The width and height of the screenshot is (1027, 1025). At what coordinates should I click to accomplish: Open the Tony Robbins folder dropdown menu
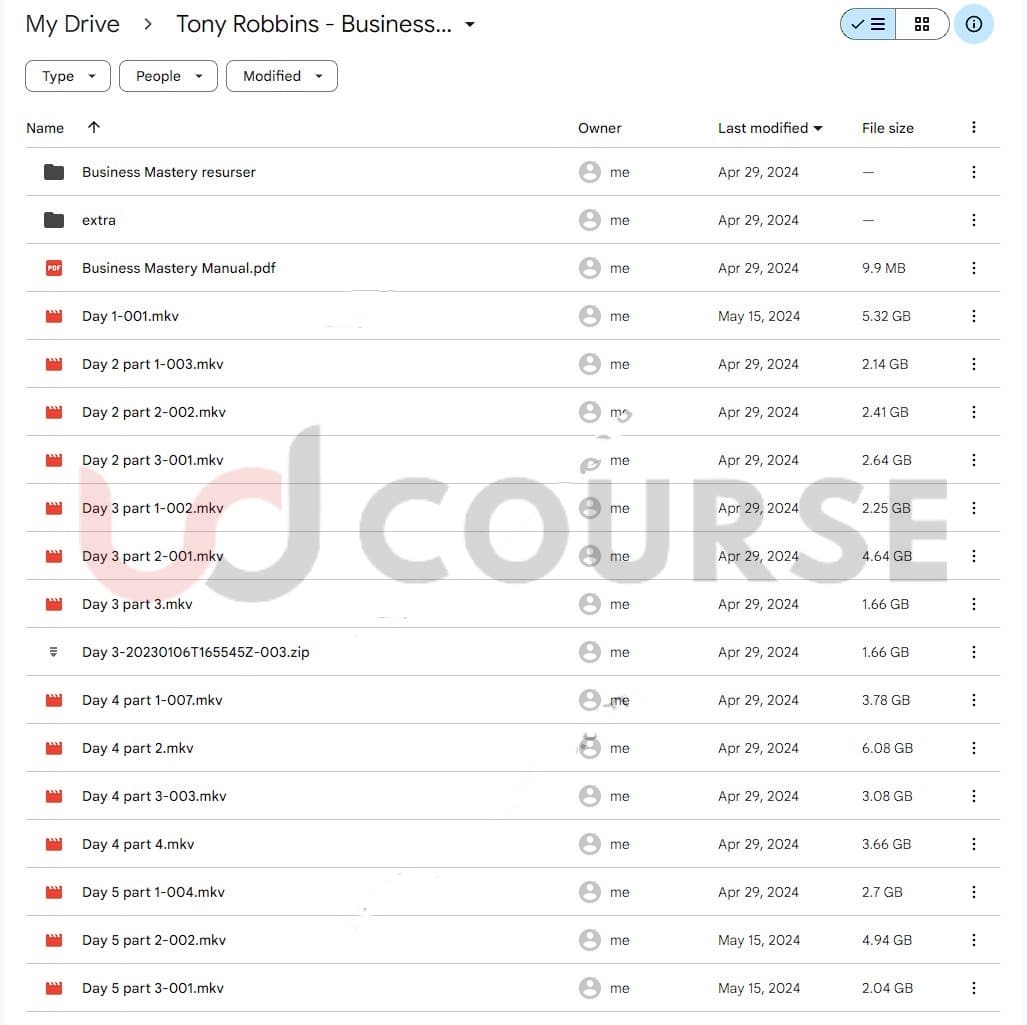pyautogui.click(x=470, y=25)
